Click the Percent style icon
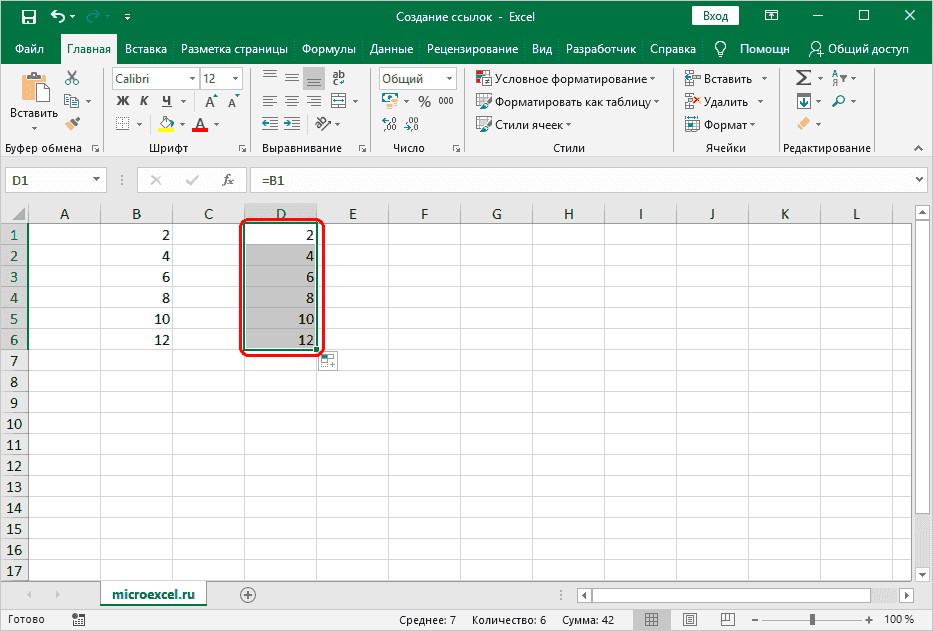Viewport: 933px width, 631px height. pos(424,101)
